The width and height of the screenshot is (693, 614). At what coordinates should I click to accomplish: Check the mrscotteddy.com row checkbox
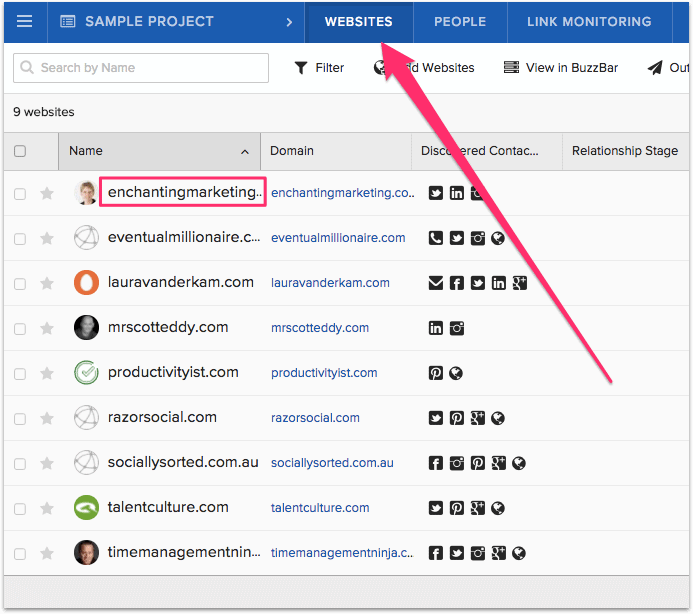point(20,329)
